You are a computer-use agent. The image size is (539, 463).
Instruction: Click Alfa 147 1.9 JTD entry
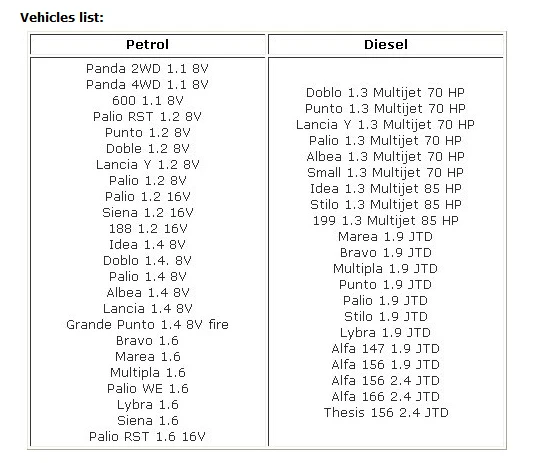click(385, 349)
